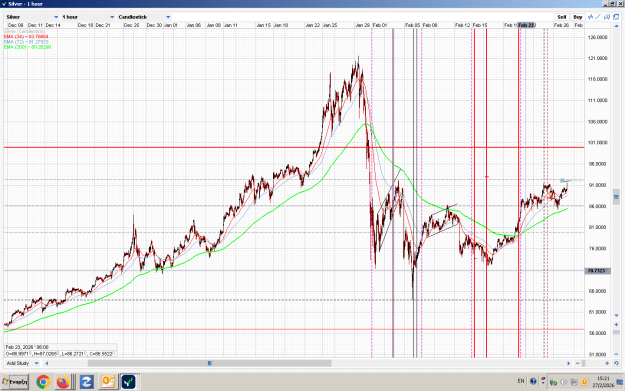The width and height of the screenshot is (625, 391).
Task: Click the volume speaker tray icon
Action: [x=564, y=382]
